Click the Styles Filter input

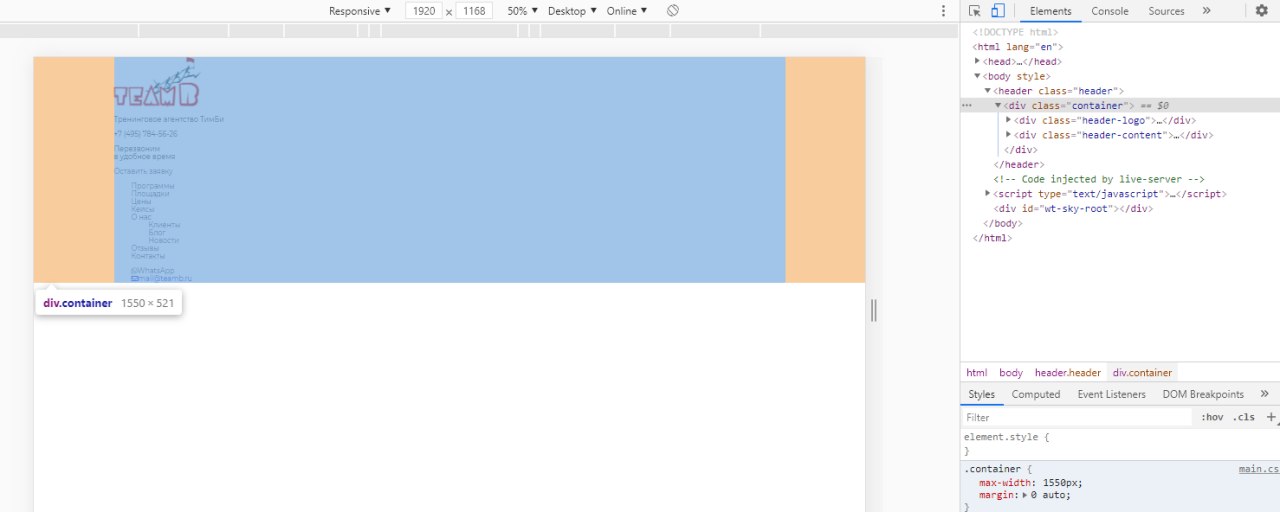click(1077, 417)
